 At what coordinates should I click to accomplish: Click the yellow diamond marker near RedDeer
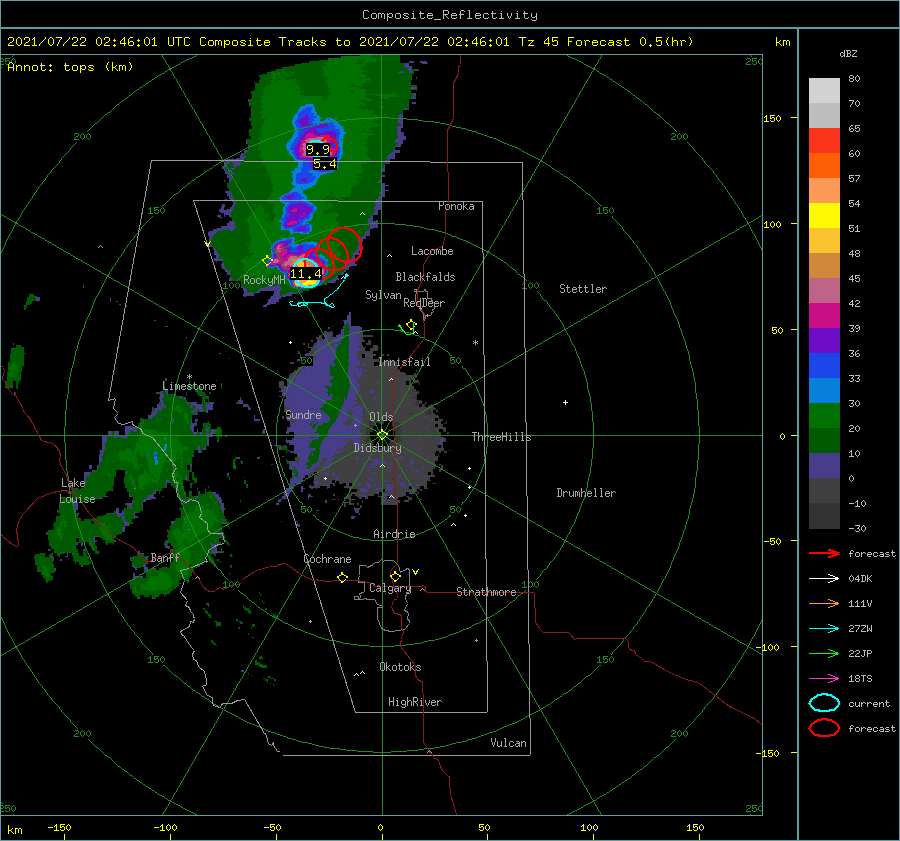coord(410,325)
